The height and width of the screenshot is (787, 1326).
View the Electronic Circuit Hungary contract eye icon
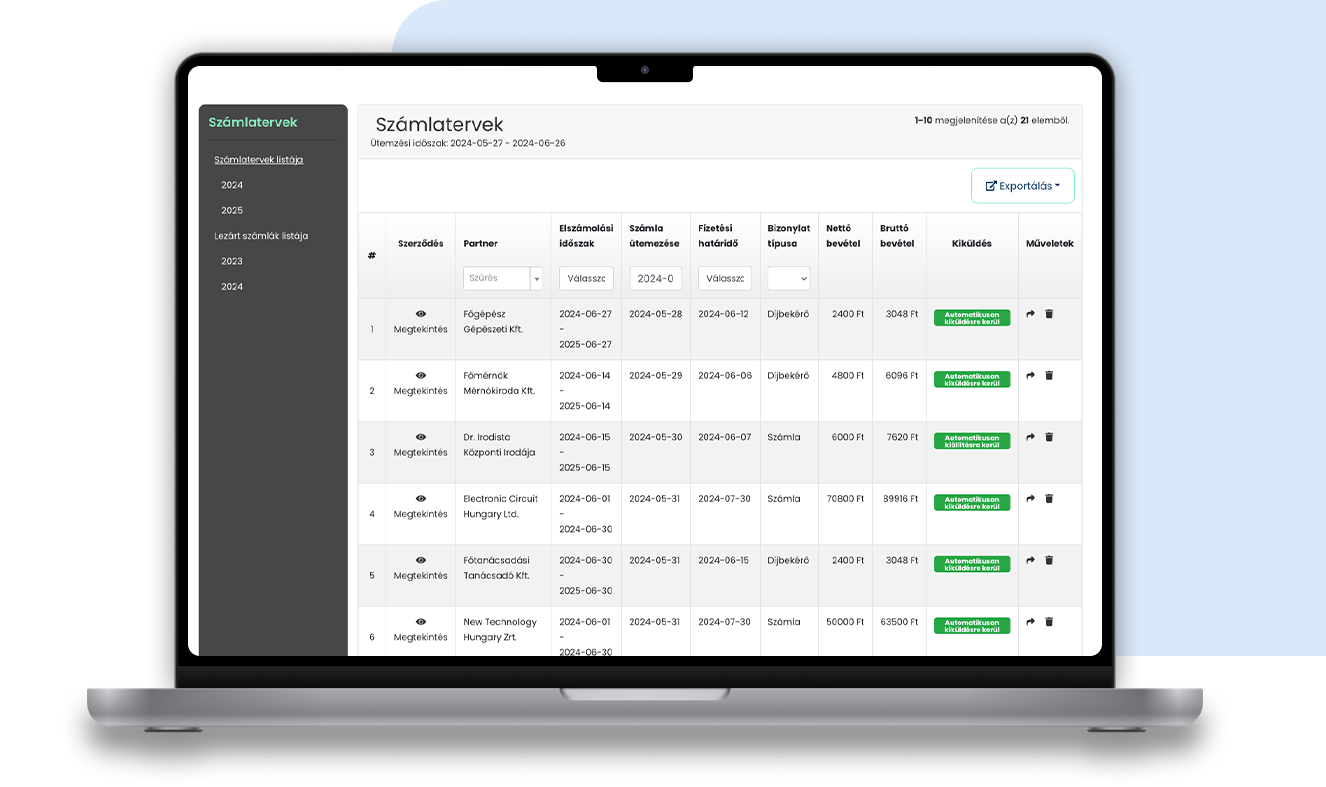(420, 499)
